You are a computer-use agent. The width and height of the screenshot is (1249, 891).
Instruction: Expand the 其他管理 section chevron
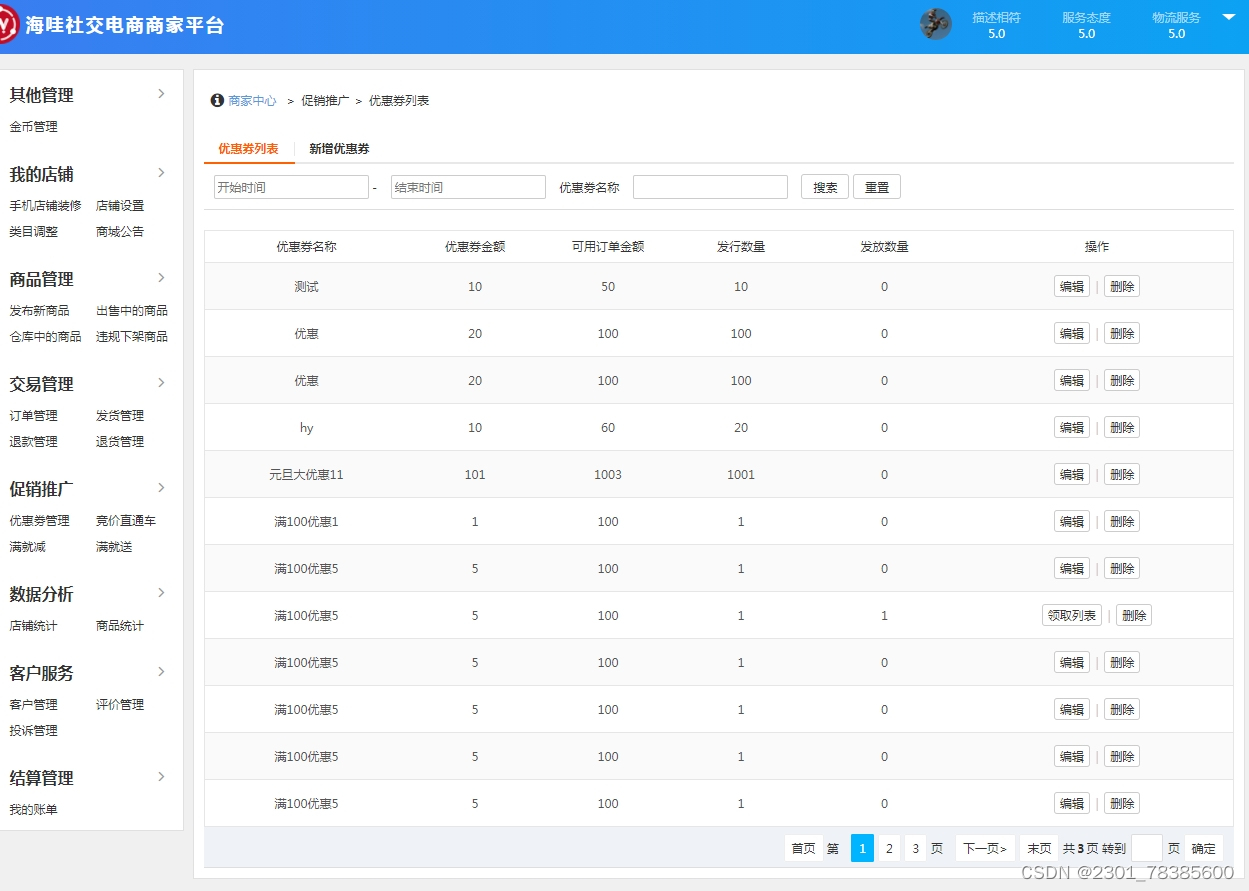pyautogui.click(x=161, y=94)
